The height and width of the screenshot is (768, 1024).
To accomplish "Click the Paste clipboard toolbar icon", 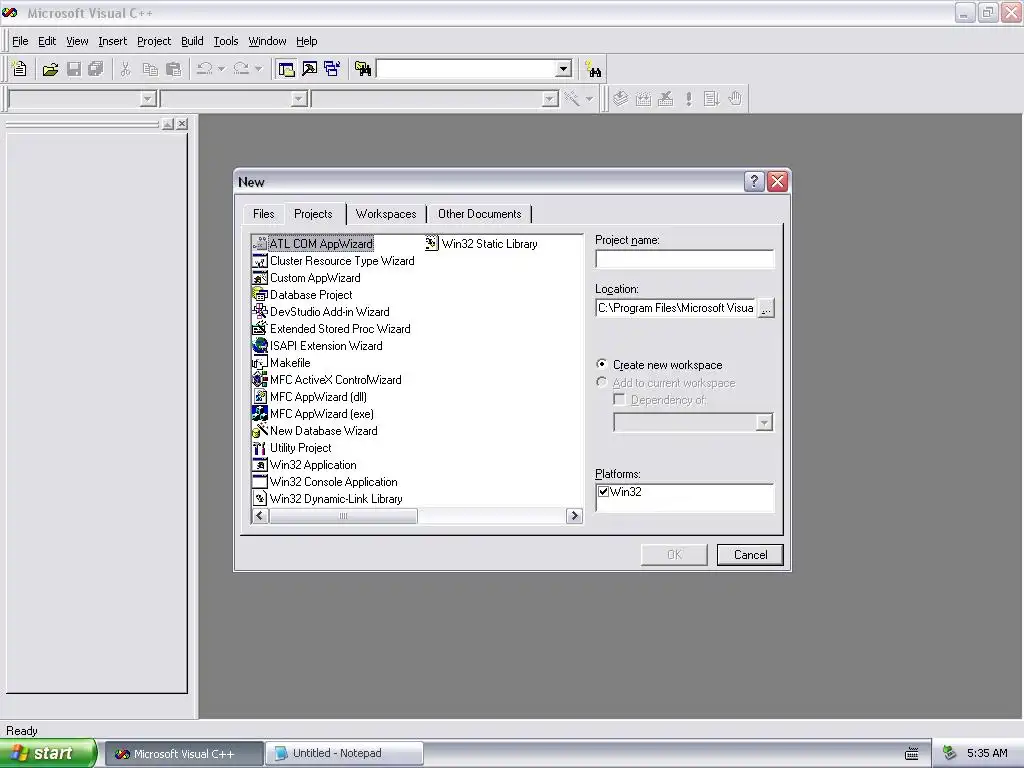I will 174,69.
